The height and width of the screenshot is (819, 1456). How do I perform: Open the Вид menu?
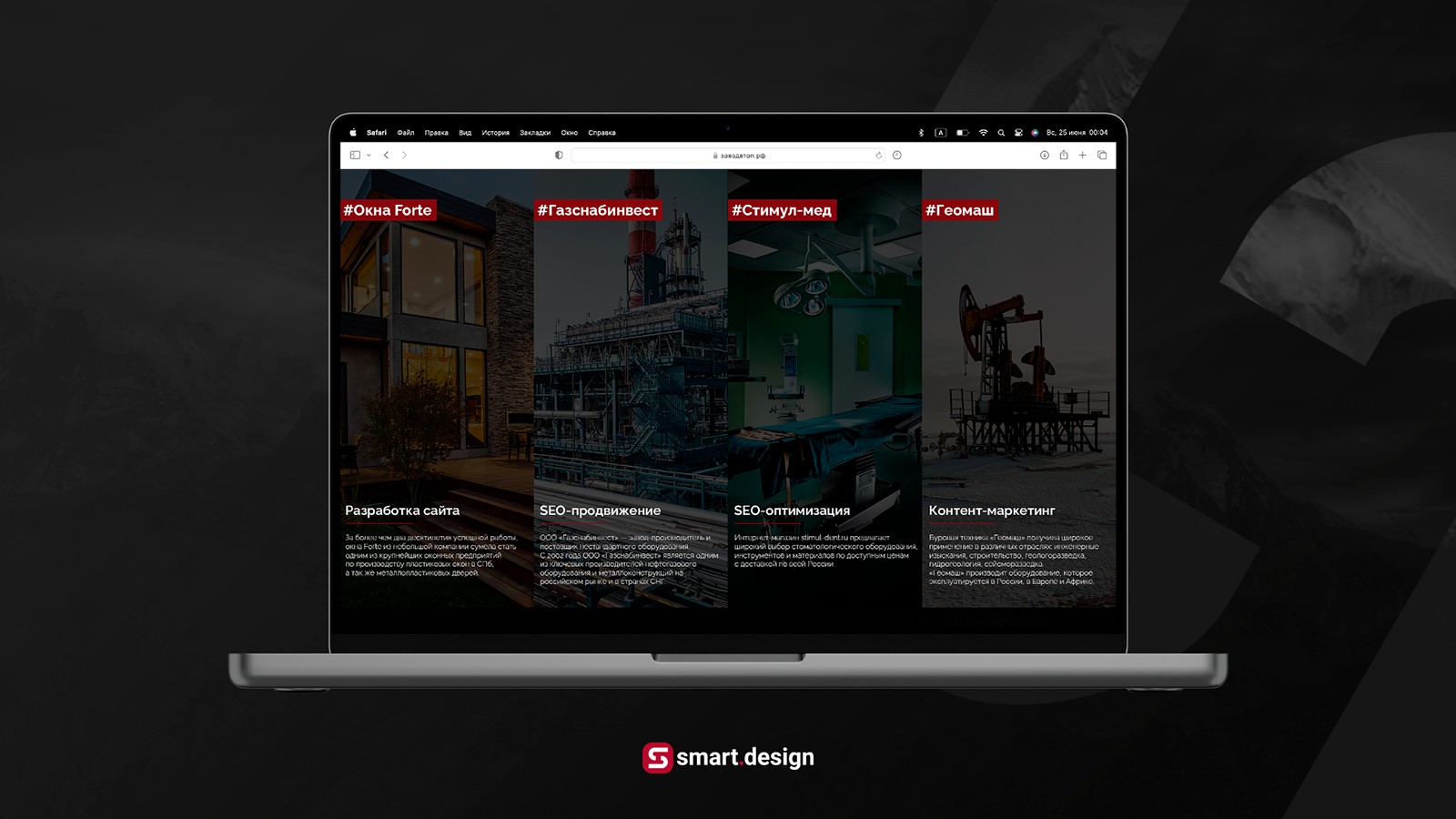coord(465,133)
